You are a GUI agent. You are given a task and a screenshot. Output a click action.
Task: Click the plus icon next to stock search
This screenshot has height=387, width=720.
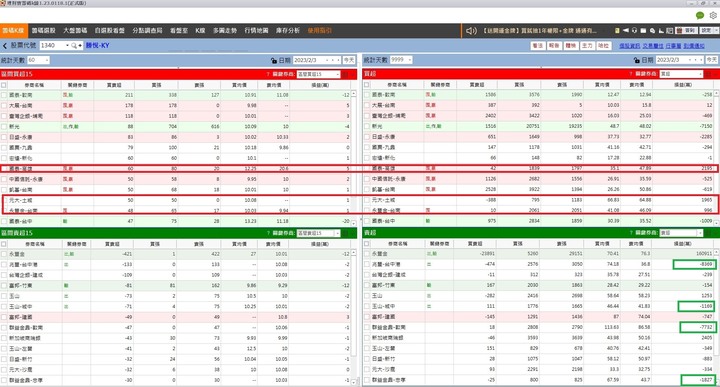click(80, 46)
